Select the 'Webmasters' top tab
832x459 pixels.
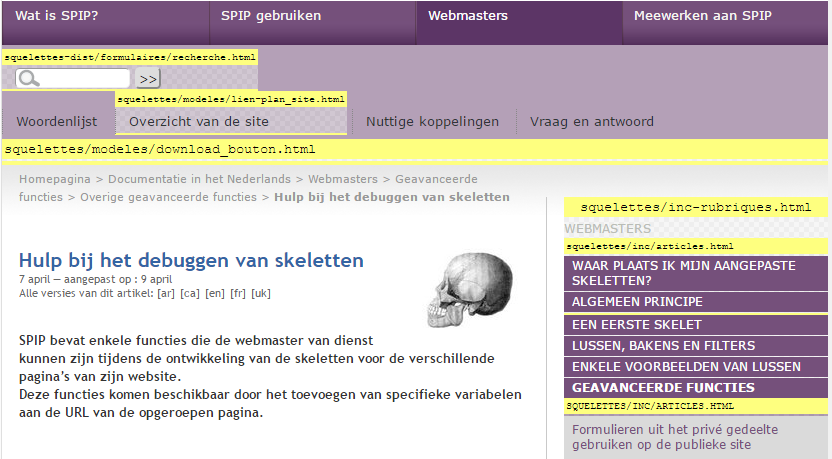tap(468, 16)
